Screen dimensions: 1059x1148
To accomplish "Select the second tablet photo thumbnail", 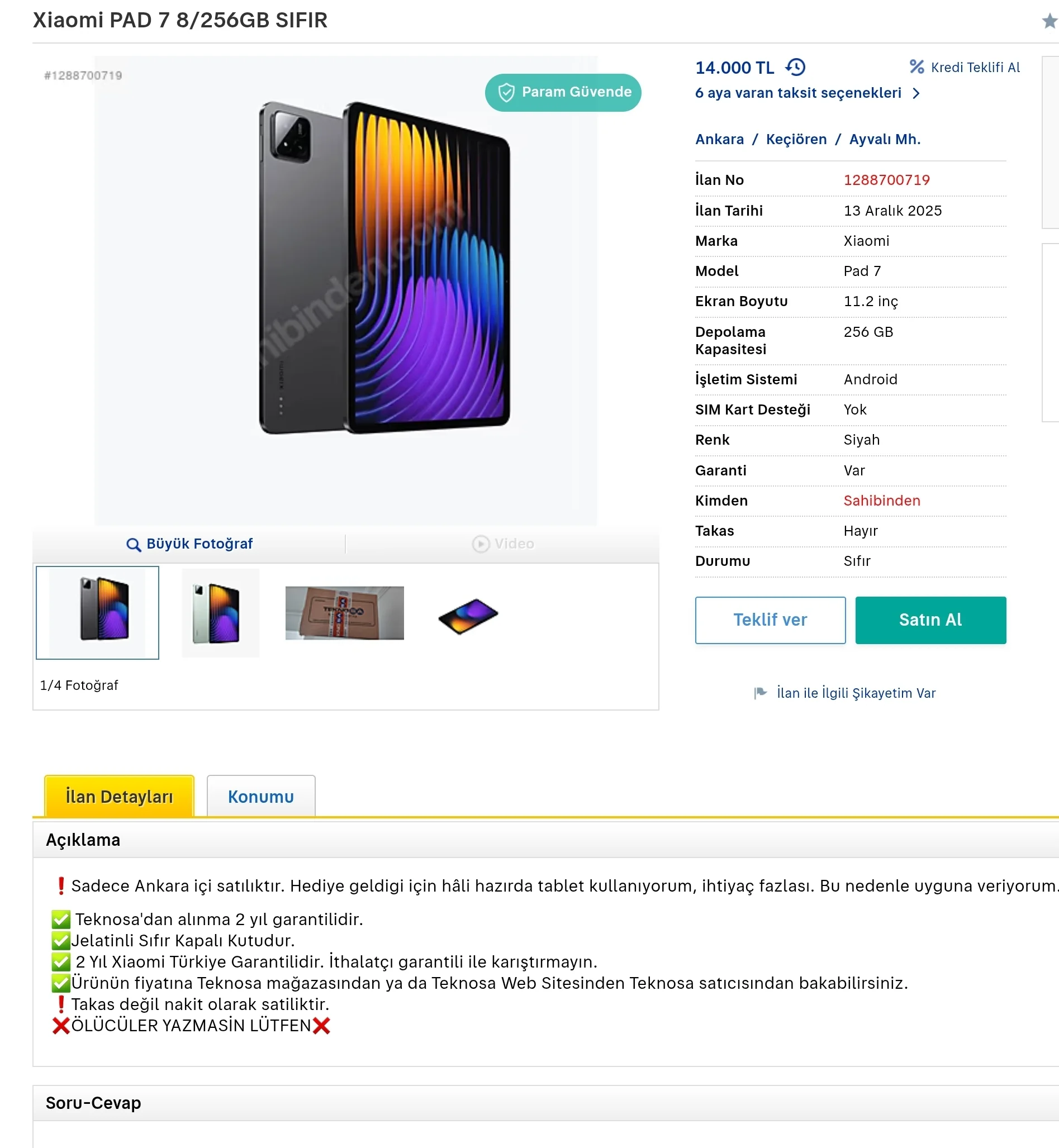I will (x=221, y=612).
